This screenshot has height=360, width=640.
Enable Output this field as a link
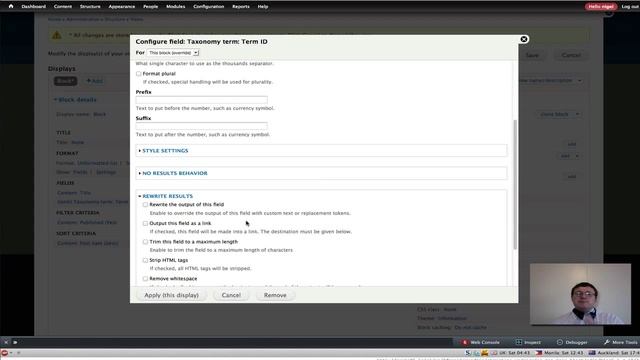click(x=145, y=223)
